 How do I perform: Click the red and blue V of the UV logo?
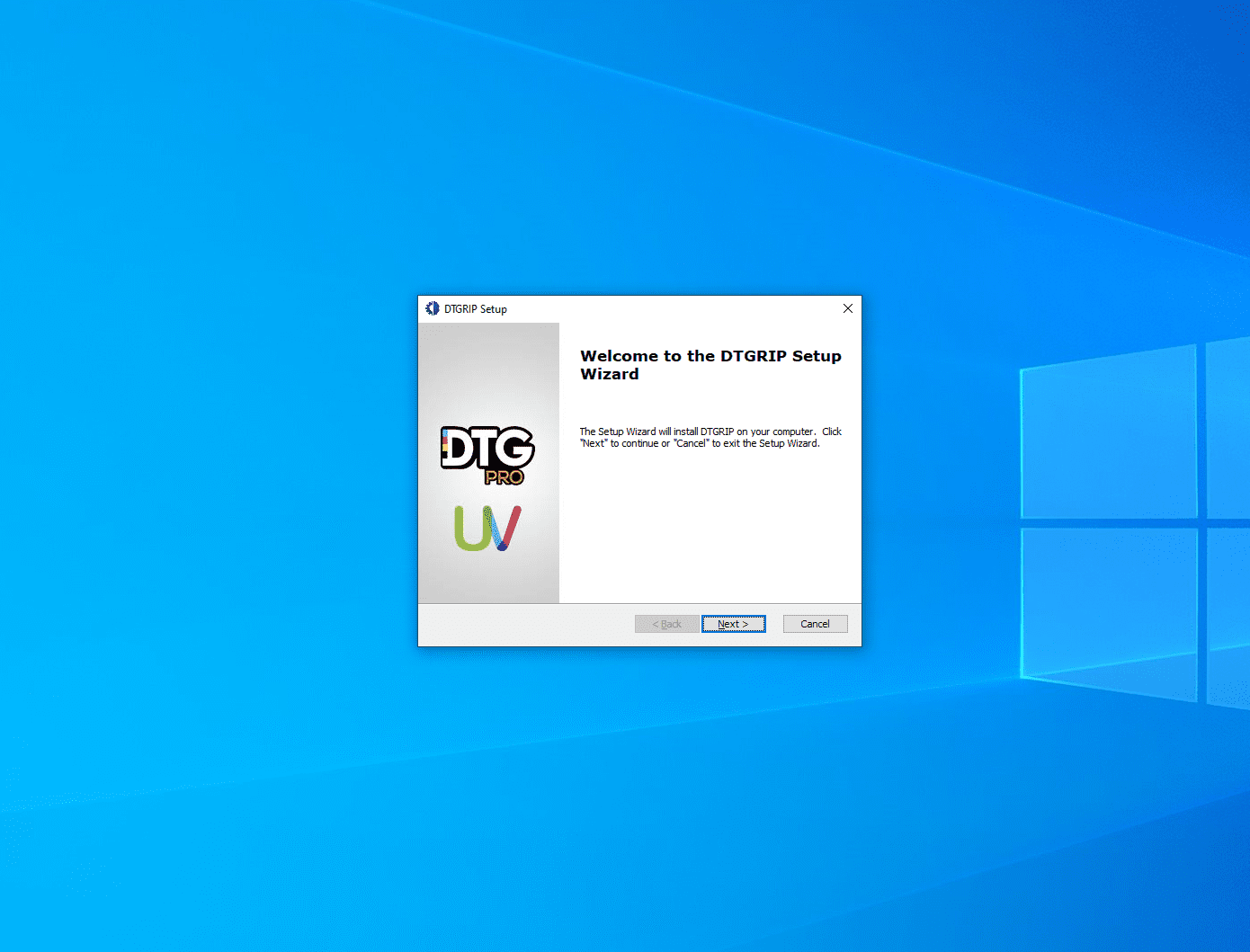(505, 528)
